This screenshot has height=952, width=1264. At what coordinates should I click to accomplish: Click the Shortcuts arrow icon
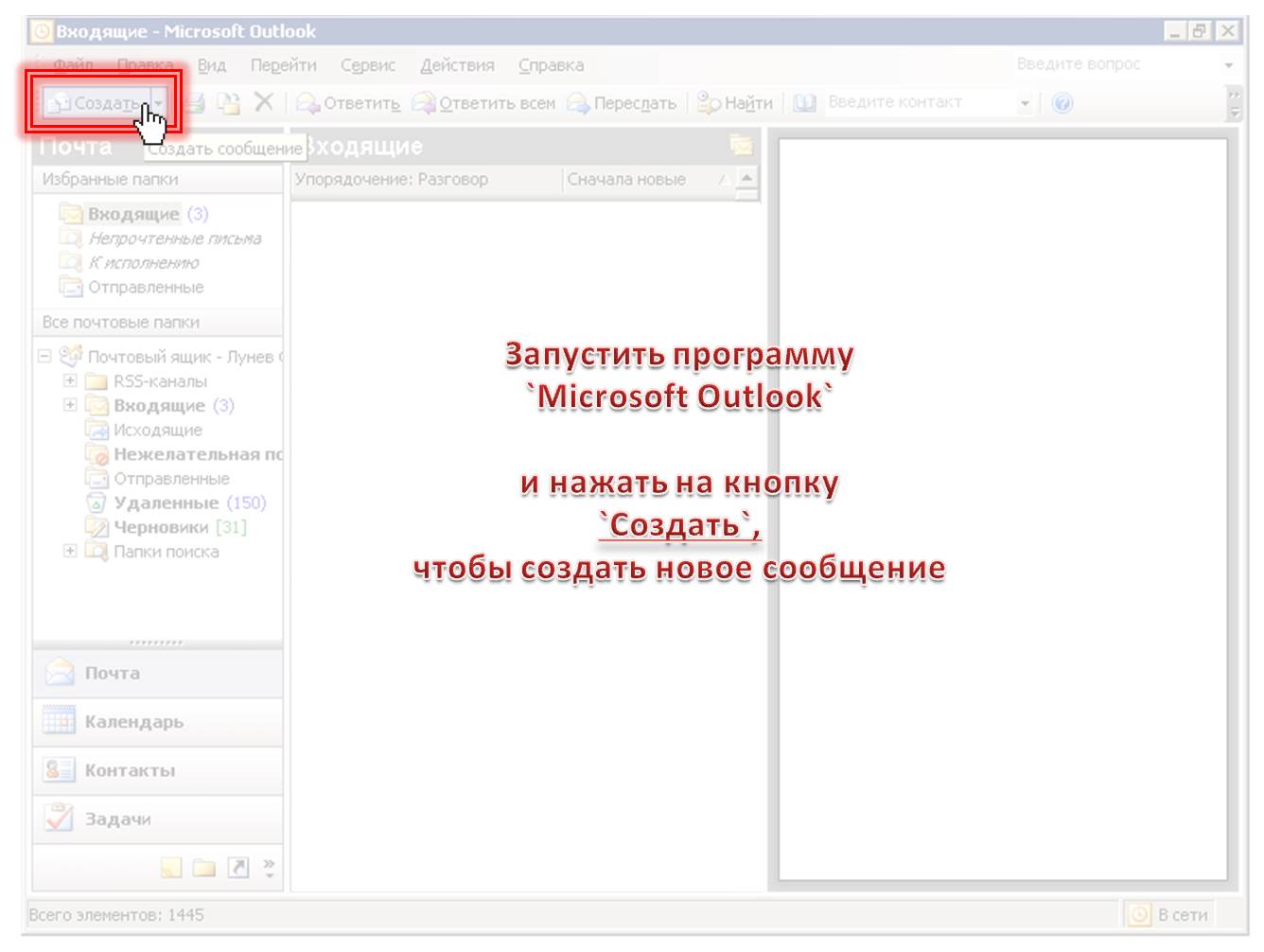[238, 868]
